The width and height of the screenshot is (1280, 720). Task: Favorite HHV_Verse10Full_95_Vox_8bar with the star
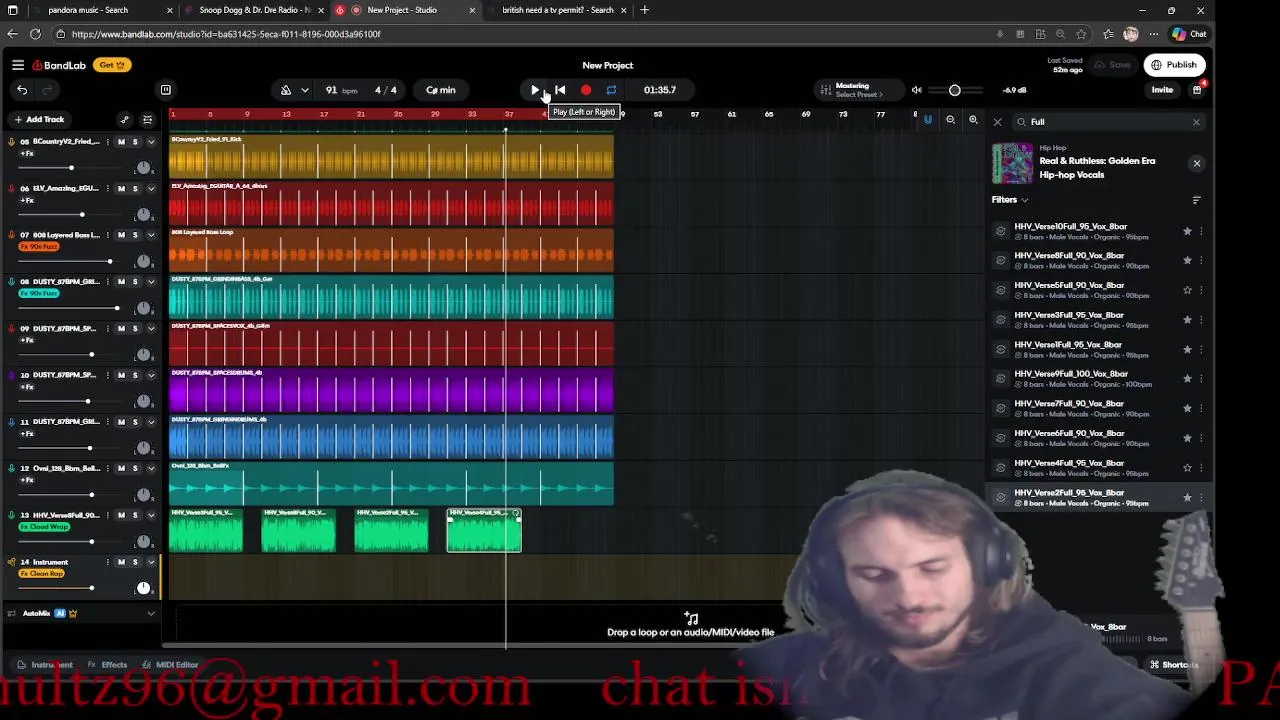click(x=1187, y=231)
